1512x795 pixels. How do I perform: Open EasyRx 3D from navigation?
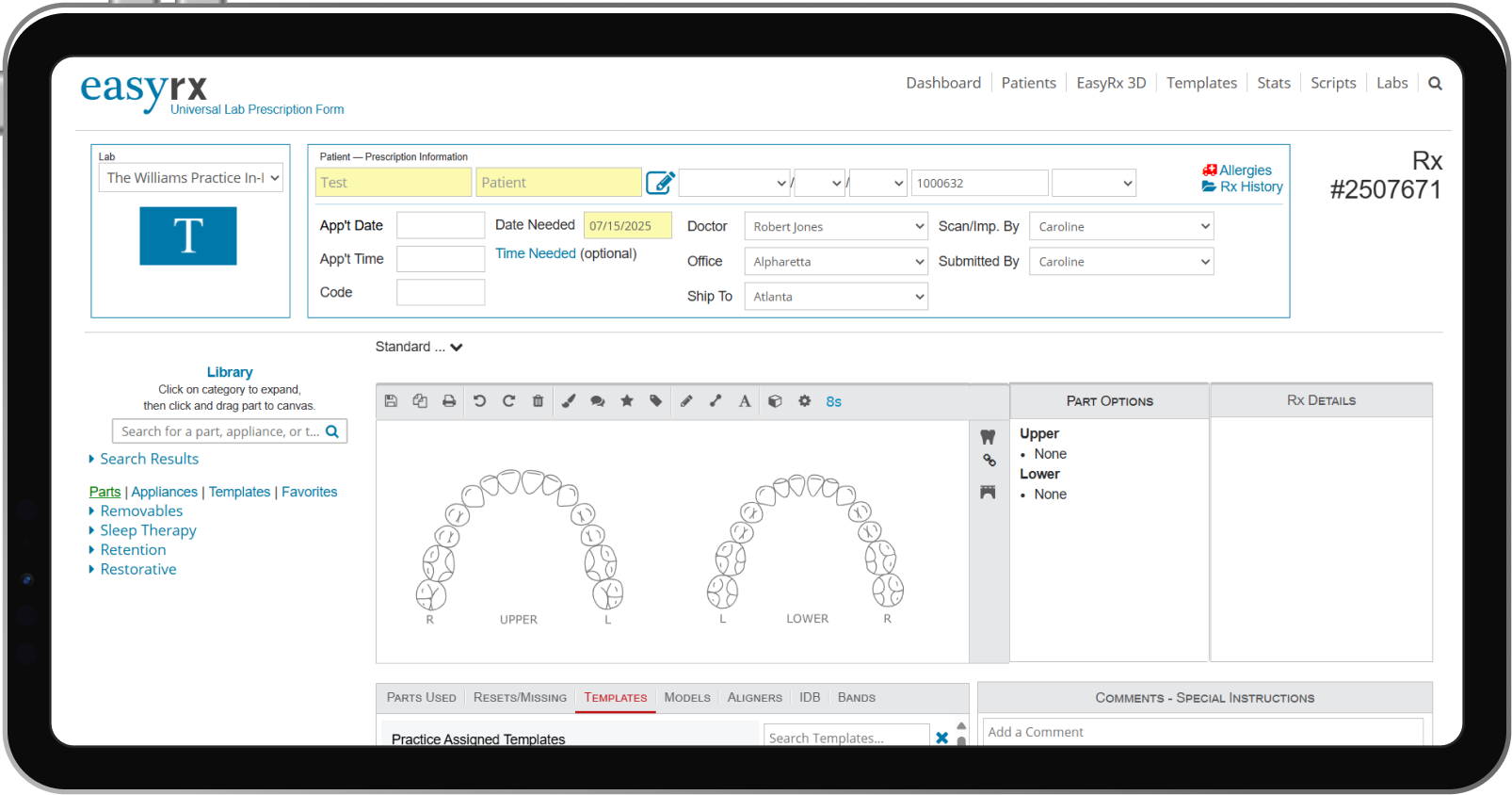coord(1111,83)
